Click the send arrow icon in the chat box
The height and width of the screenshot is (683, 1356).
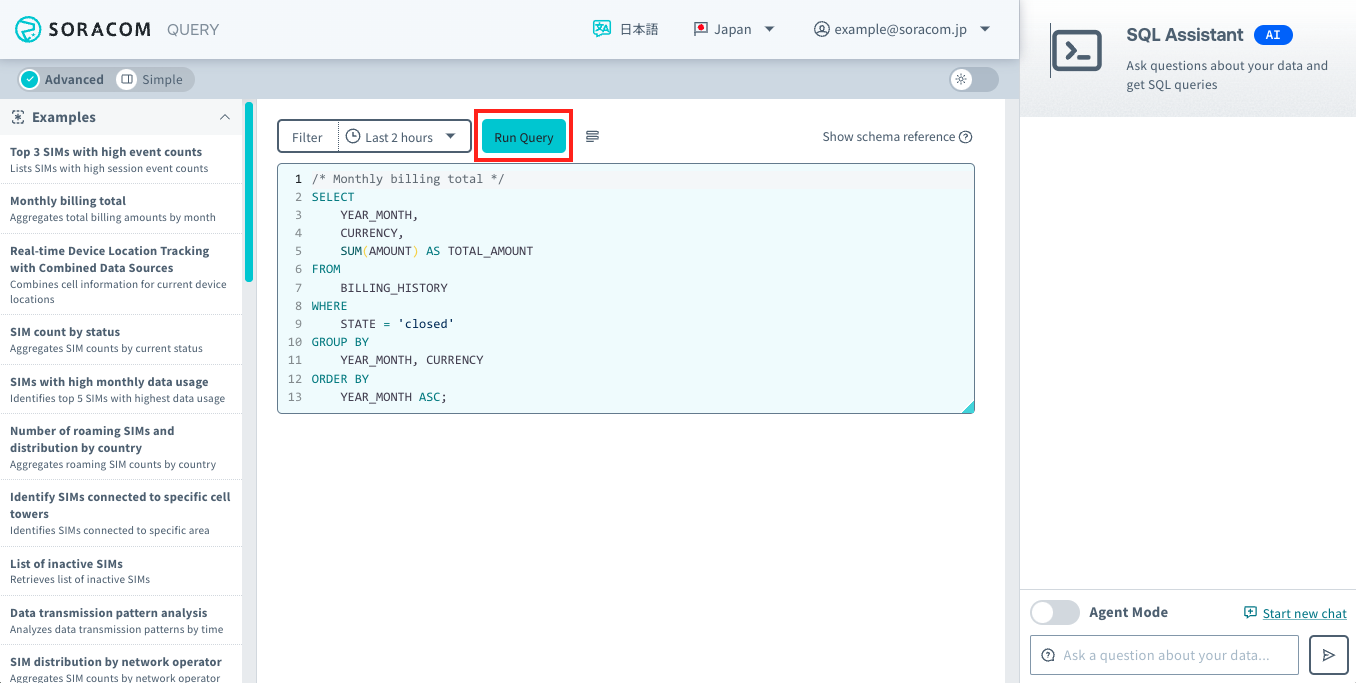pos(1328,655)
